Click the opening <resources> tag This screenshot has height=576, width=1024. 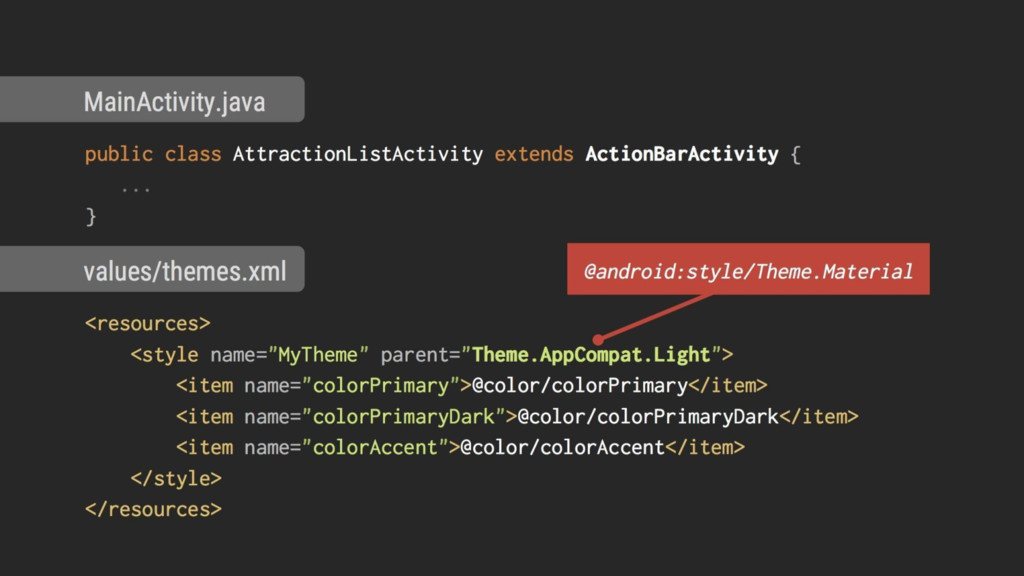148,323
